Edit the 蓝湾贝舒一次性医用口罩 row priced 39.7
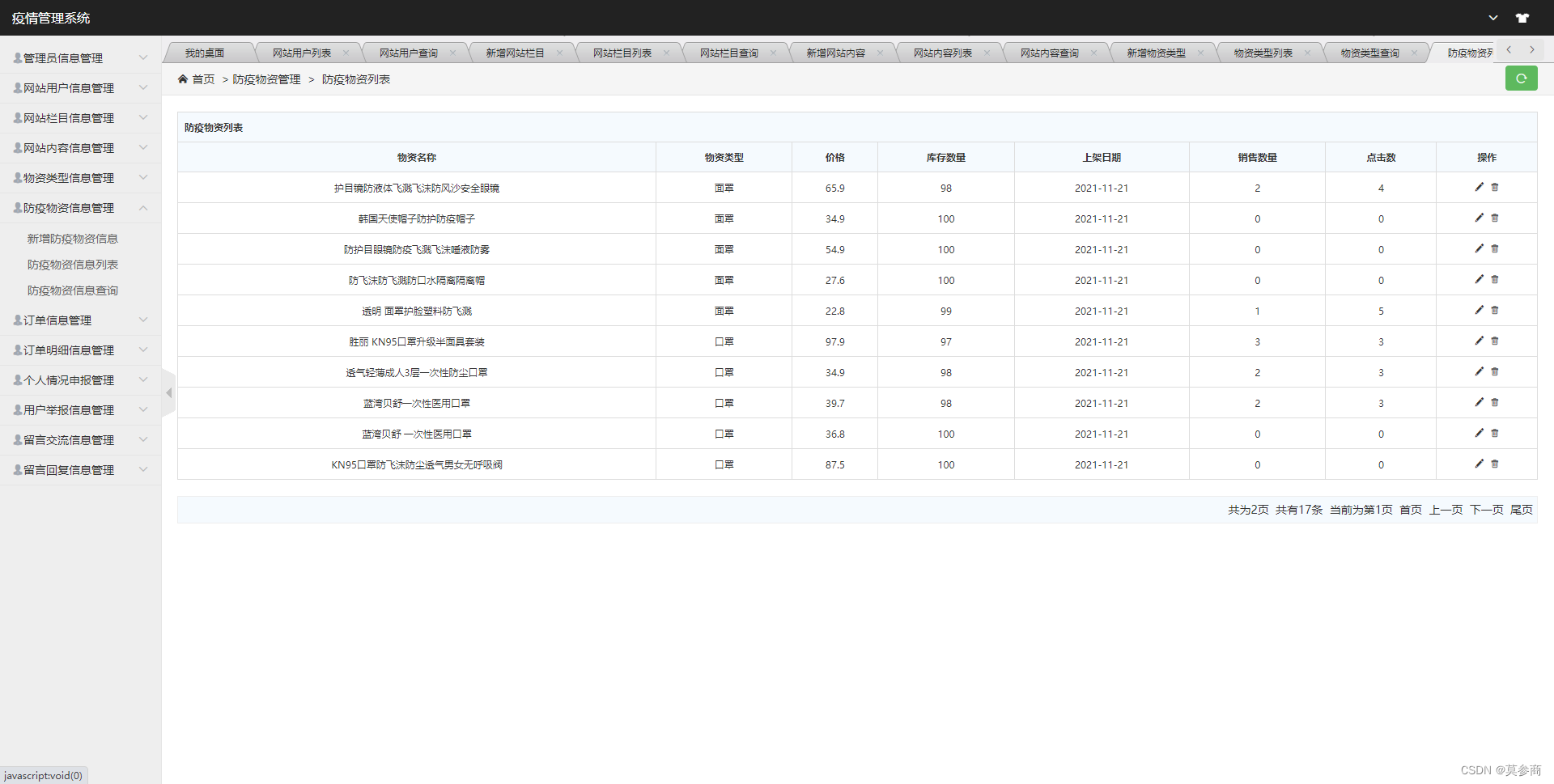The image size is (1554, 784). pos(1479,402)
